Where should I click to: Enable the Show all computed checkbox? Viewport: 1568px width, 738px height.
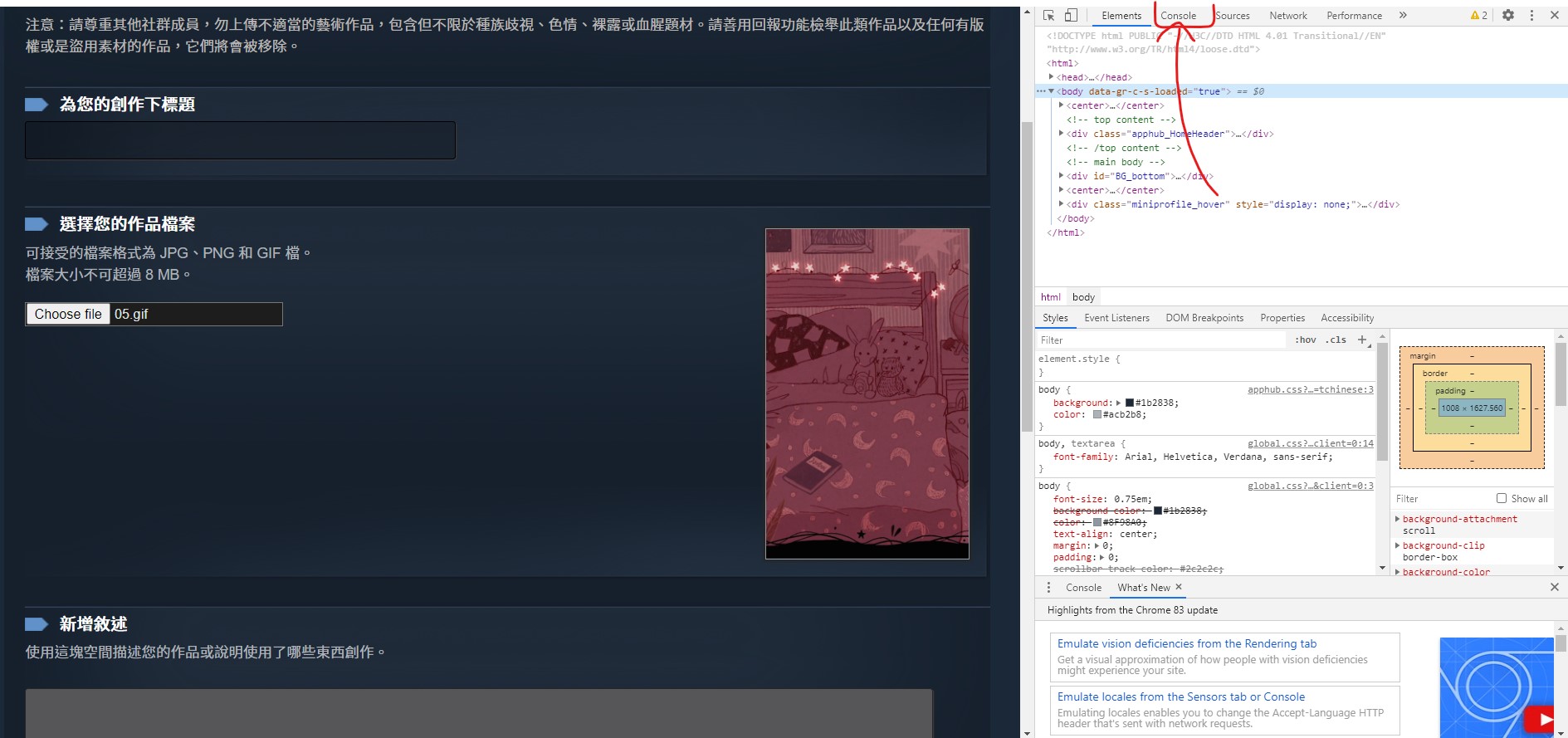click(1502, 499)
